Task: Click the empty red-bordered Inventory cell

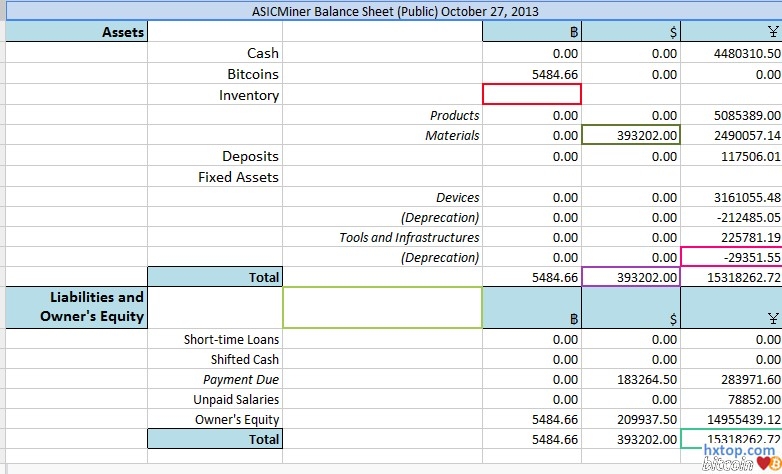Action: [x=531, y=95]
